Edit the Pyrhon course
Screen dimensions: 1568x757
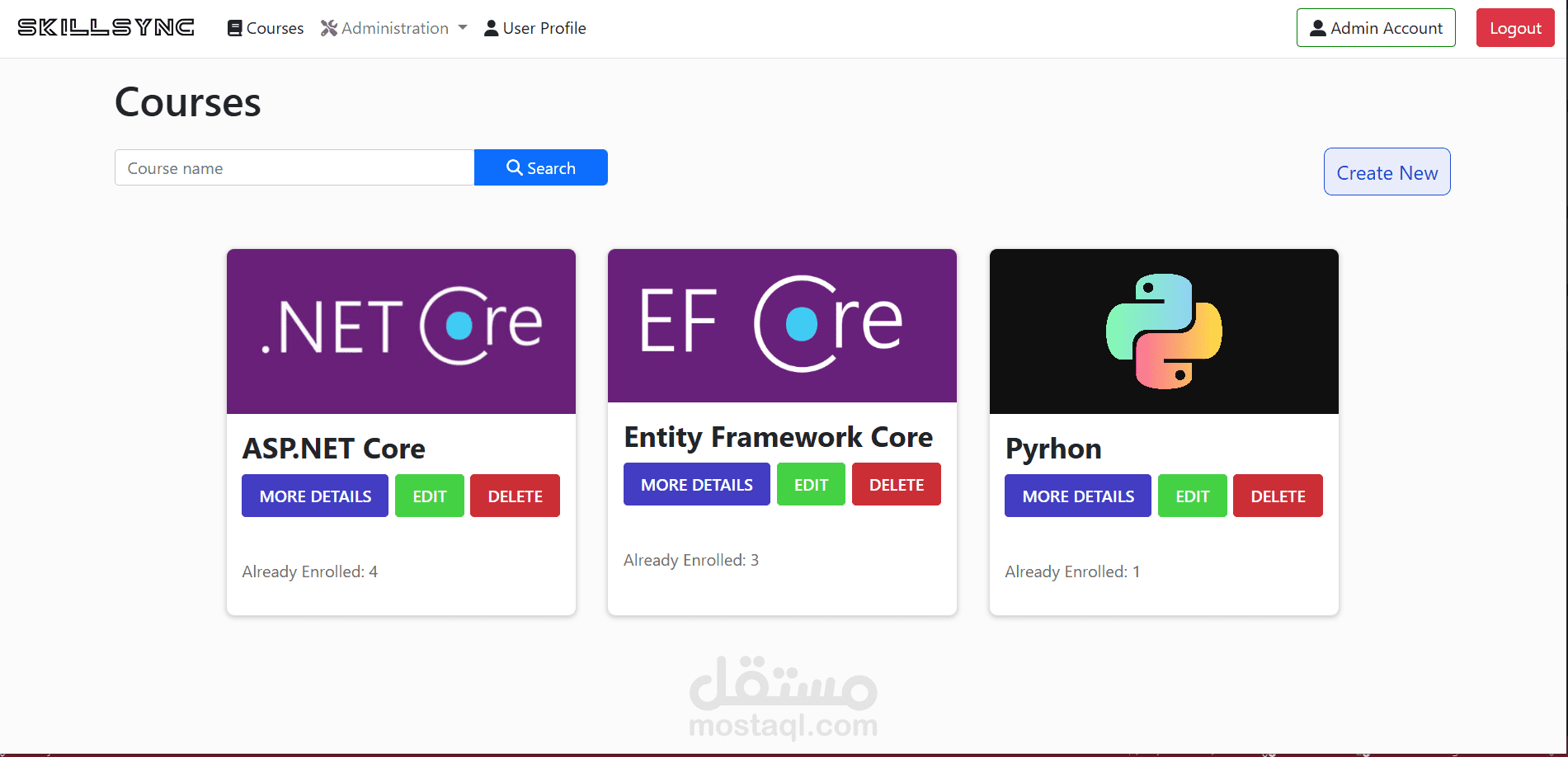pos(1193,496)
